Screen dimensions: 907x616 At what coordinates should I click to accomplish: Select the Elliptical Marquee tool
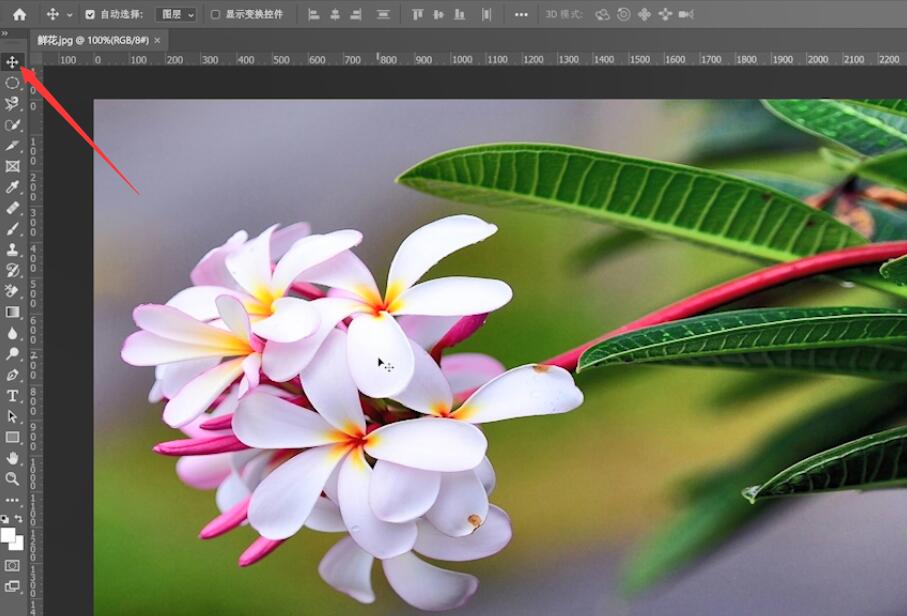[x=12, y=83]
